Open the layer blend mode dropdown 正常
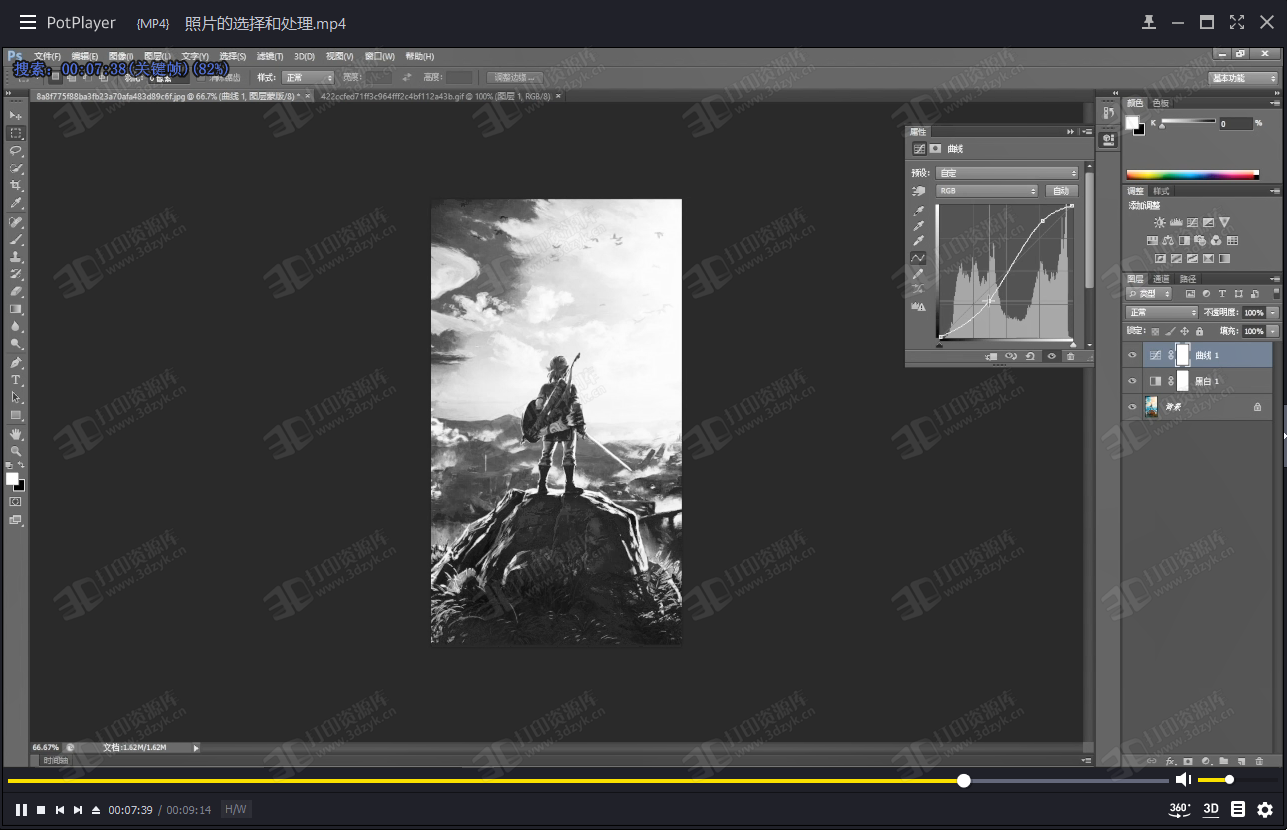The width and height of the screenshot is (1287, 830). [1161, 313]
